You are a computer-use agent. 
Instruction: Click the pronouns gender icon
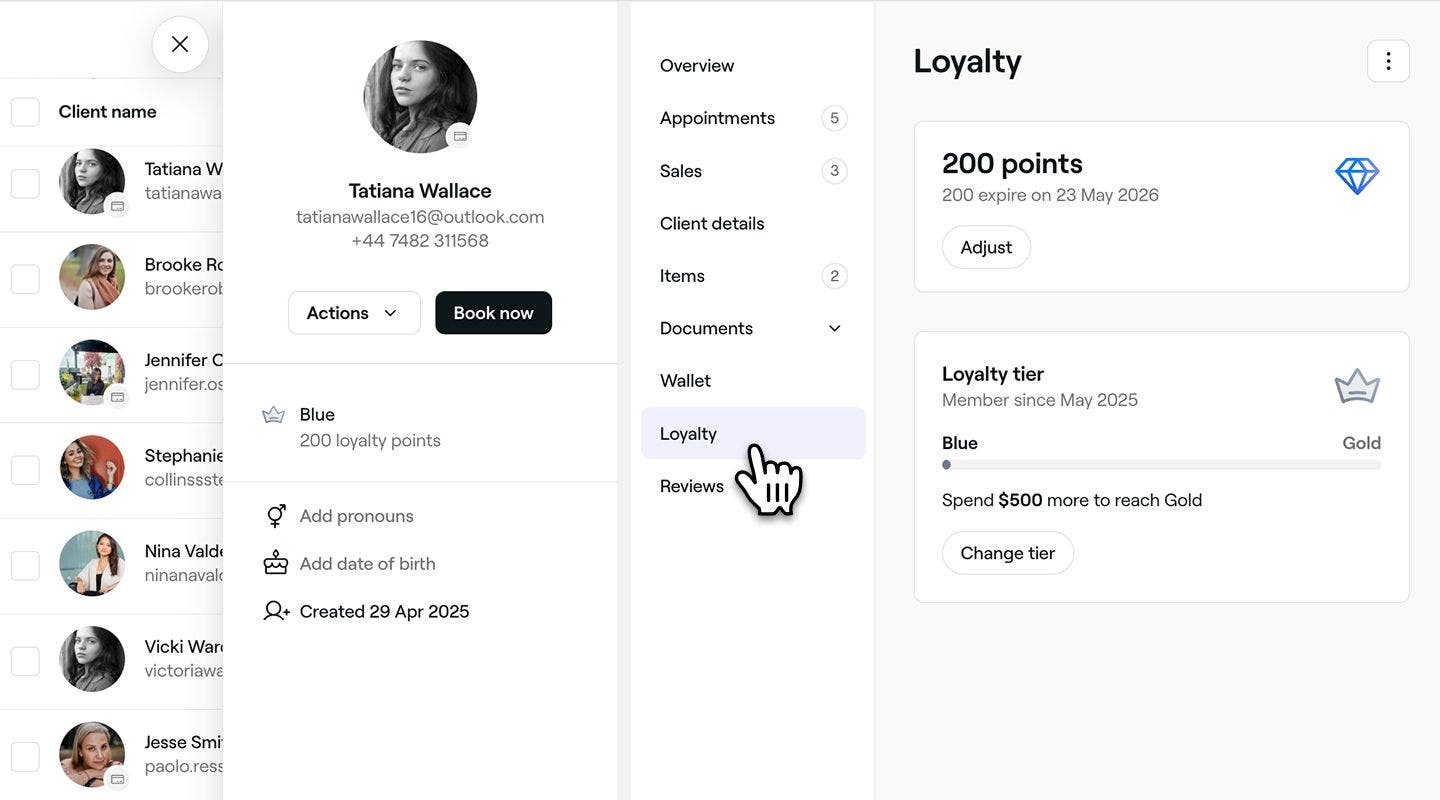276,516
